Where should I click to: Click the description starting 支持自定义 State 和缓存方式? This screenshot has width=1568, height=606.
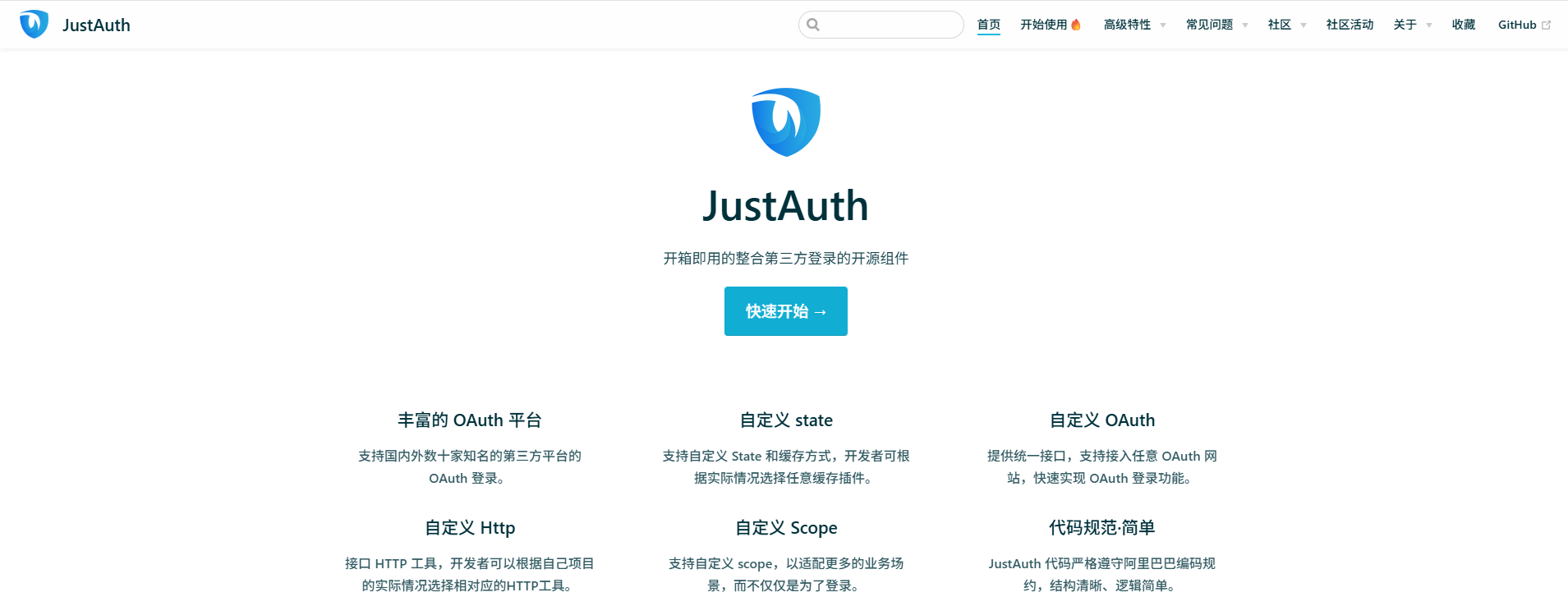[x=786, y=467]
